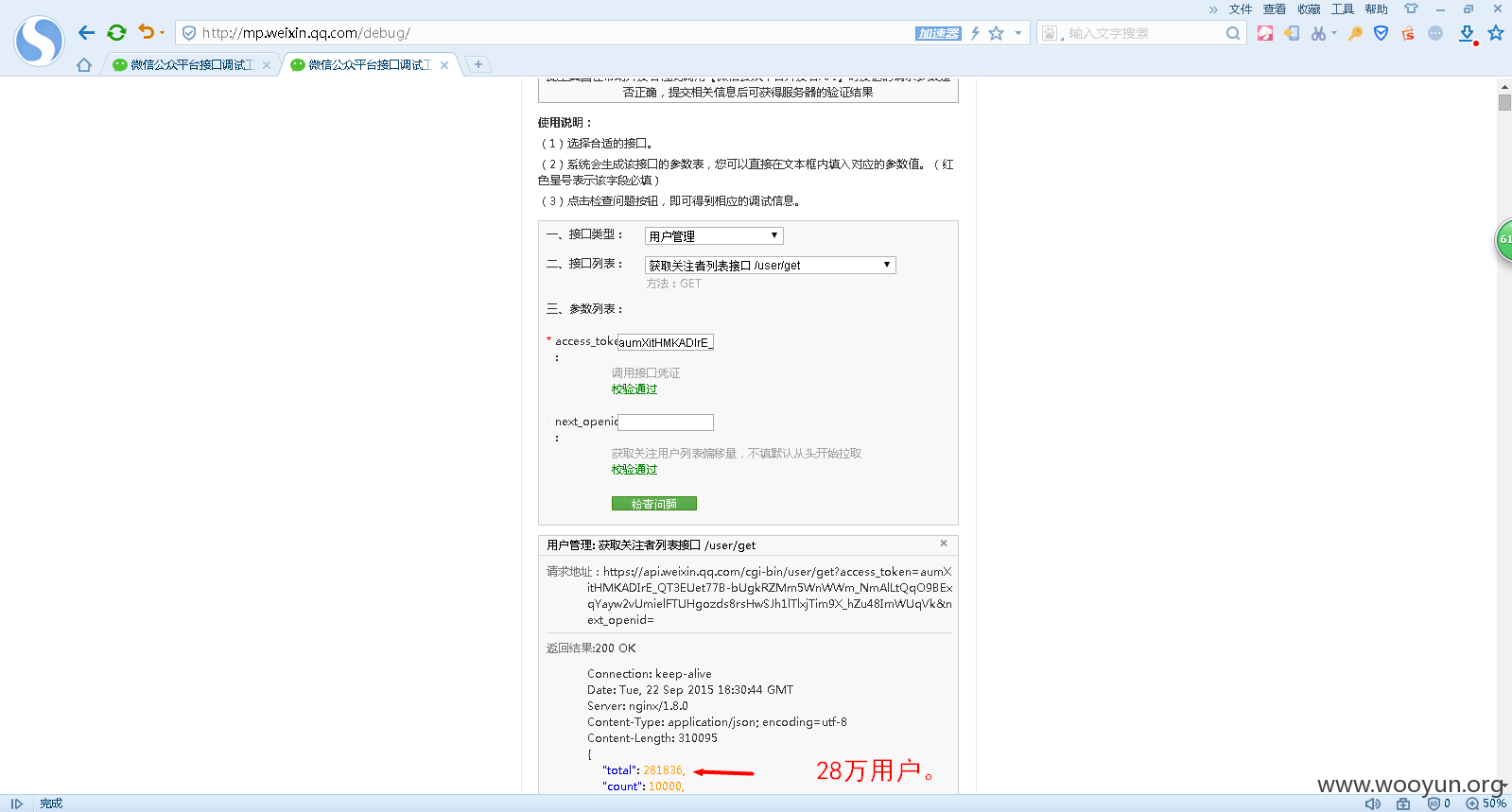Click 校验通过 under access_token
This screenshot has width=1512, height=812.
pos(634,389)
